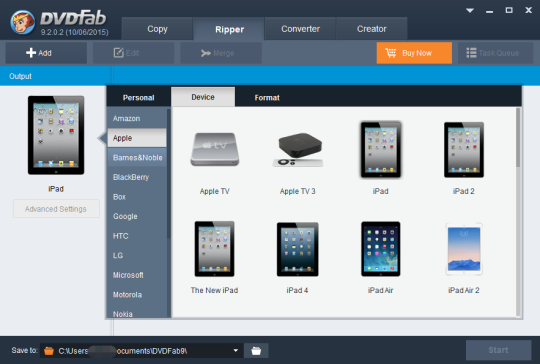Switch to the Device profile tab
The height and width of the screenshot is (364, 540).
tap(203, 97)
